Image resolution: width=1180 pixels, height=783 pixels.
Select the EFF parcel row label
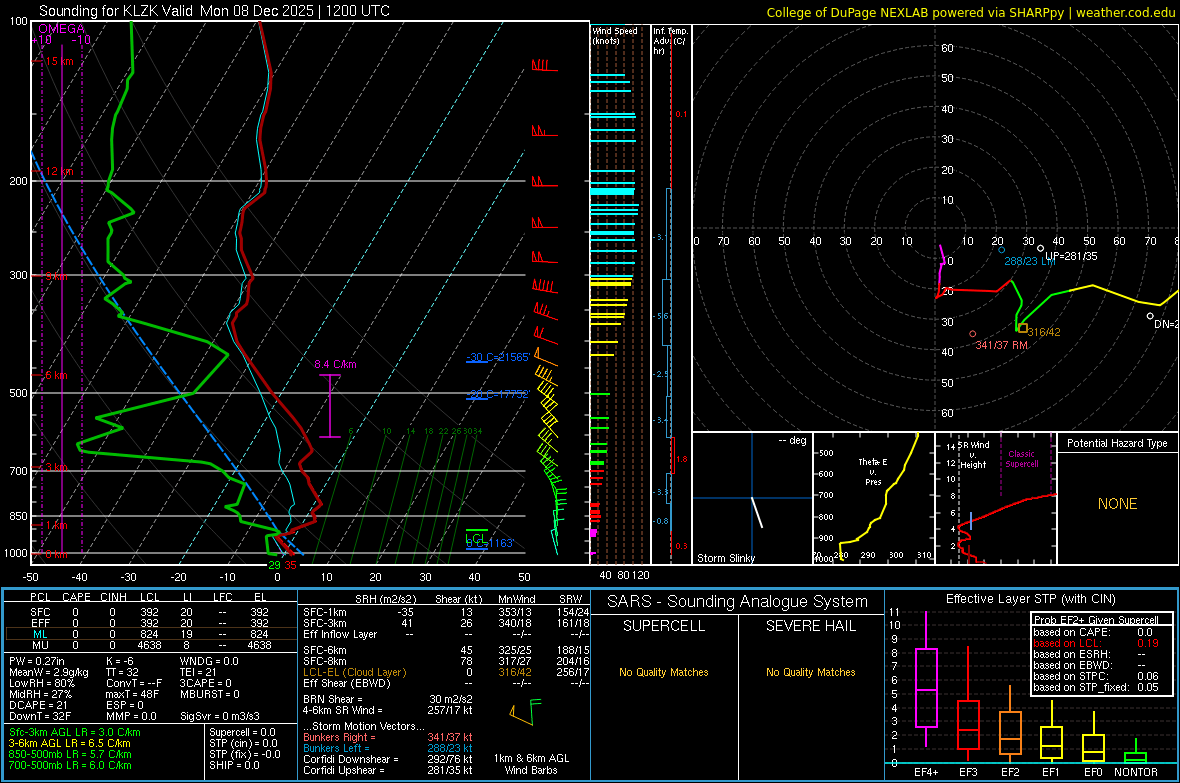pos(40,623)
